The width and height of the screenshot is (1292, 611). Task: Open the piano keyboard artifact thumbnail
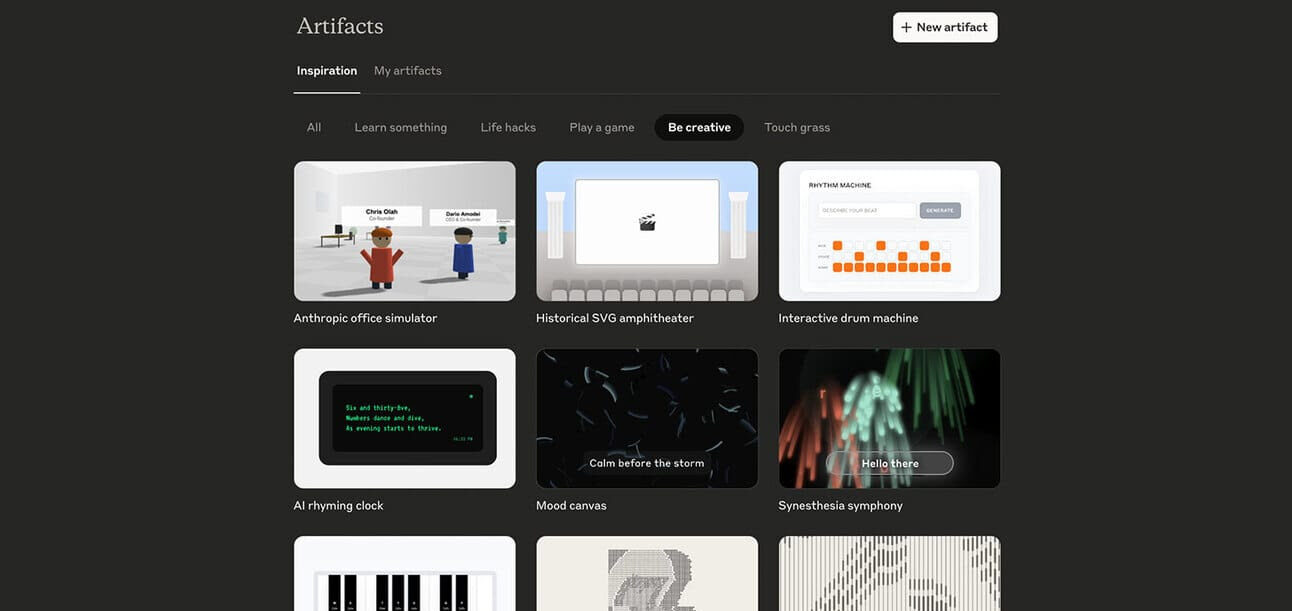pos(405,573)
